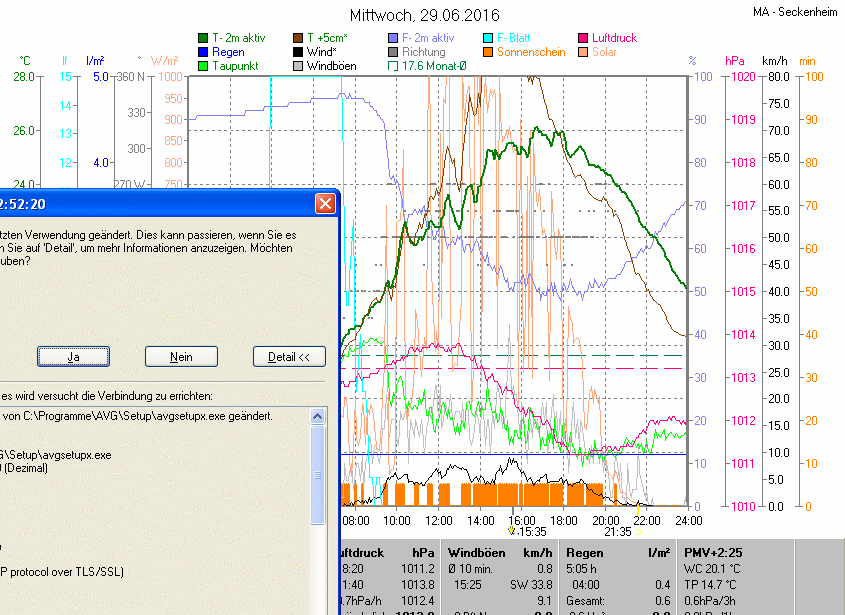Click the detail list scroll up arrow

click(317, 416)
